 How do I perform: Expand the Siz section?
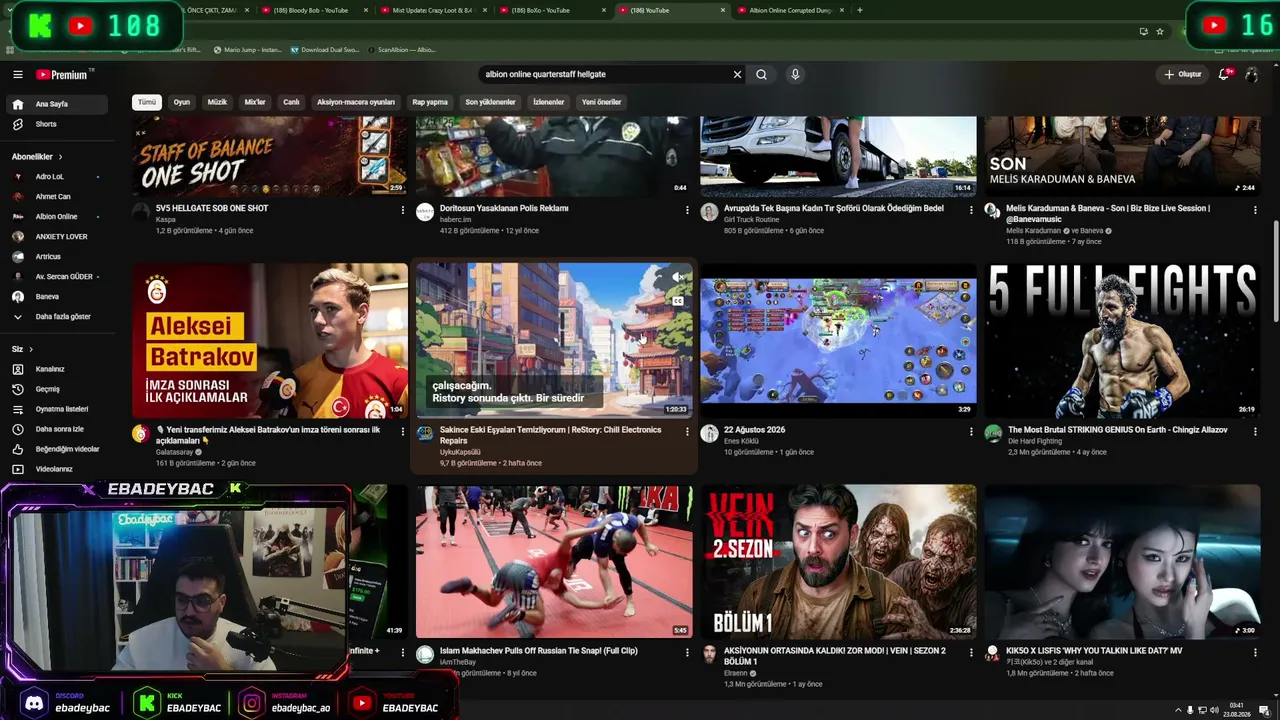pyautogui.click(x=23, y=349)
